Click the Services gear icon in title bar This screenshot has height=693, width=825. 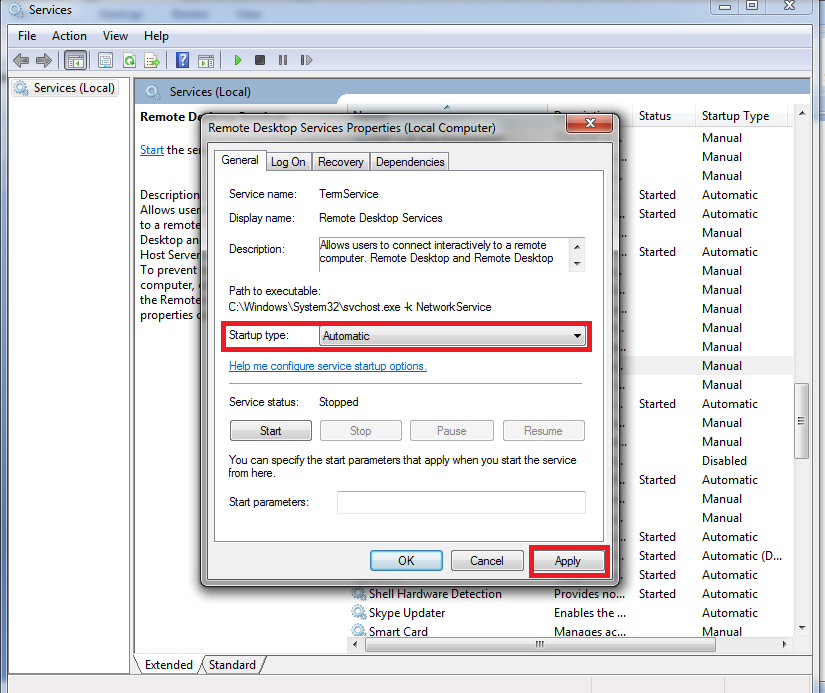16,10
